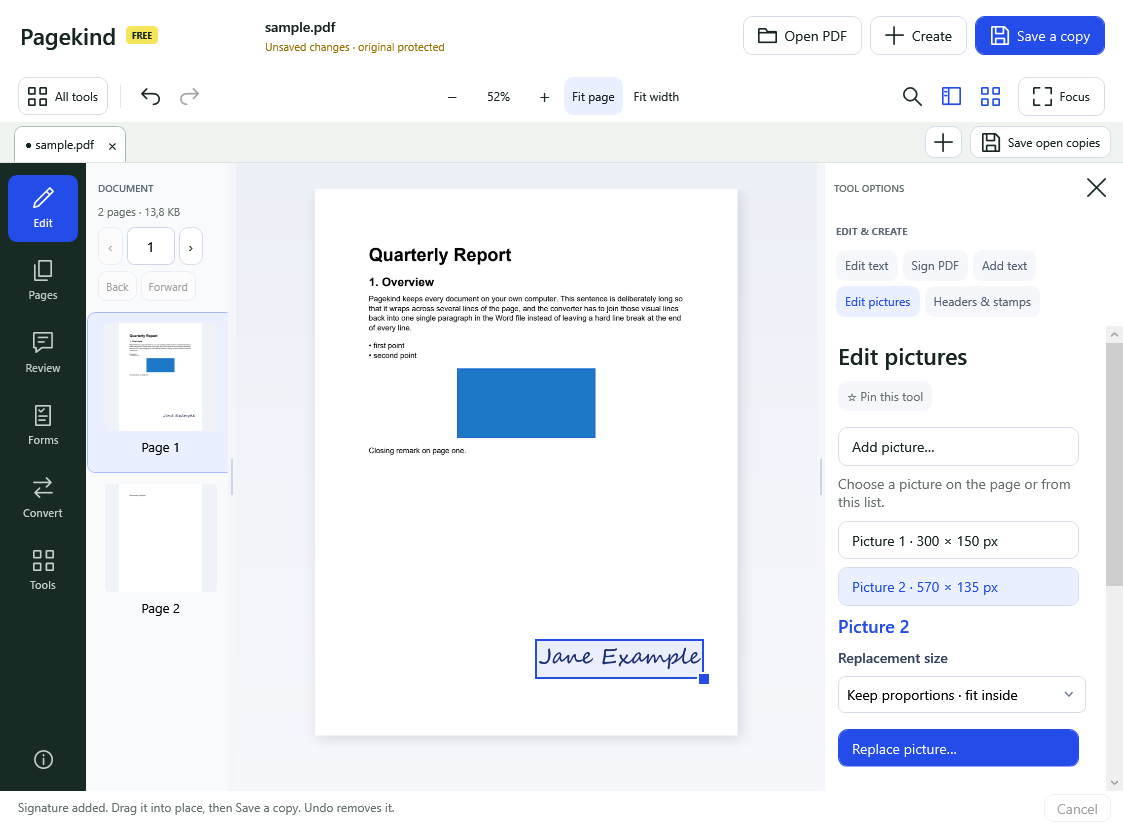Screen dimensions: 1123x825
Task: Open the search magnifier icon
Action: point(912,97)
